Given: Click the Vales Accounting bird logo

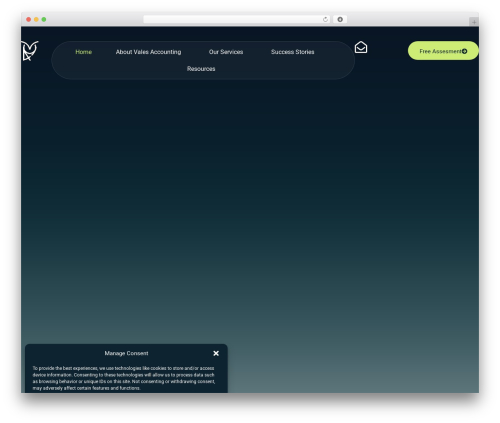Looking at the screenshot, I should (30, 51).
